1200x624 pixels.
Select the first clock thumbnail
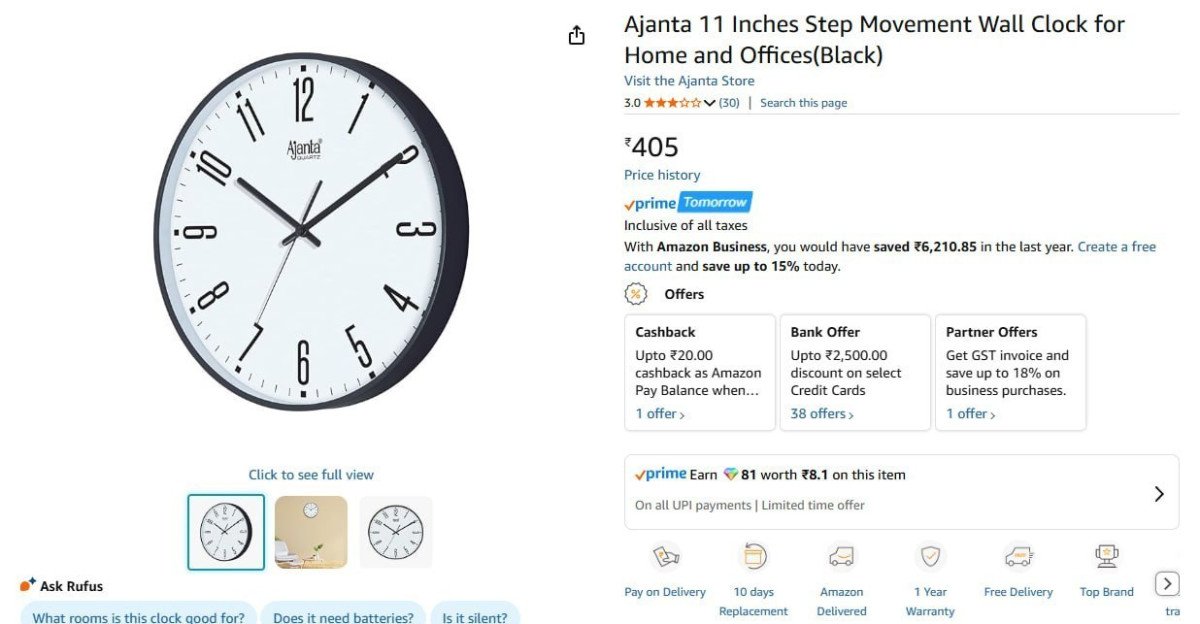point(226,532)
